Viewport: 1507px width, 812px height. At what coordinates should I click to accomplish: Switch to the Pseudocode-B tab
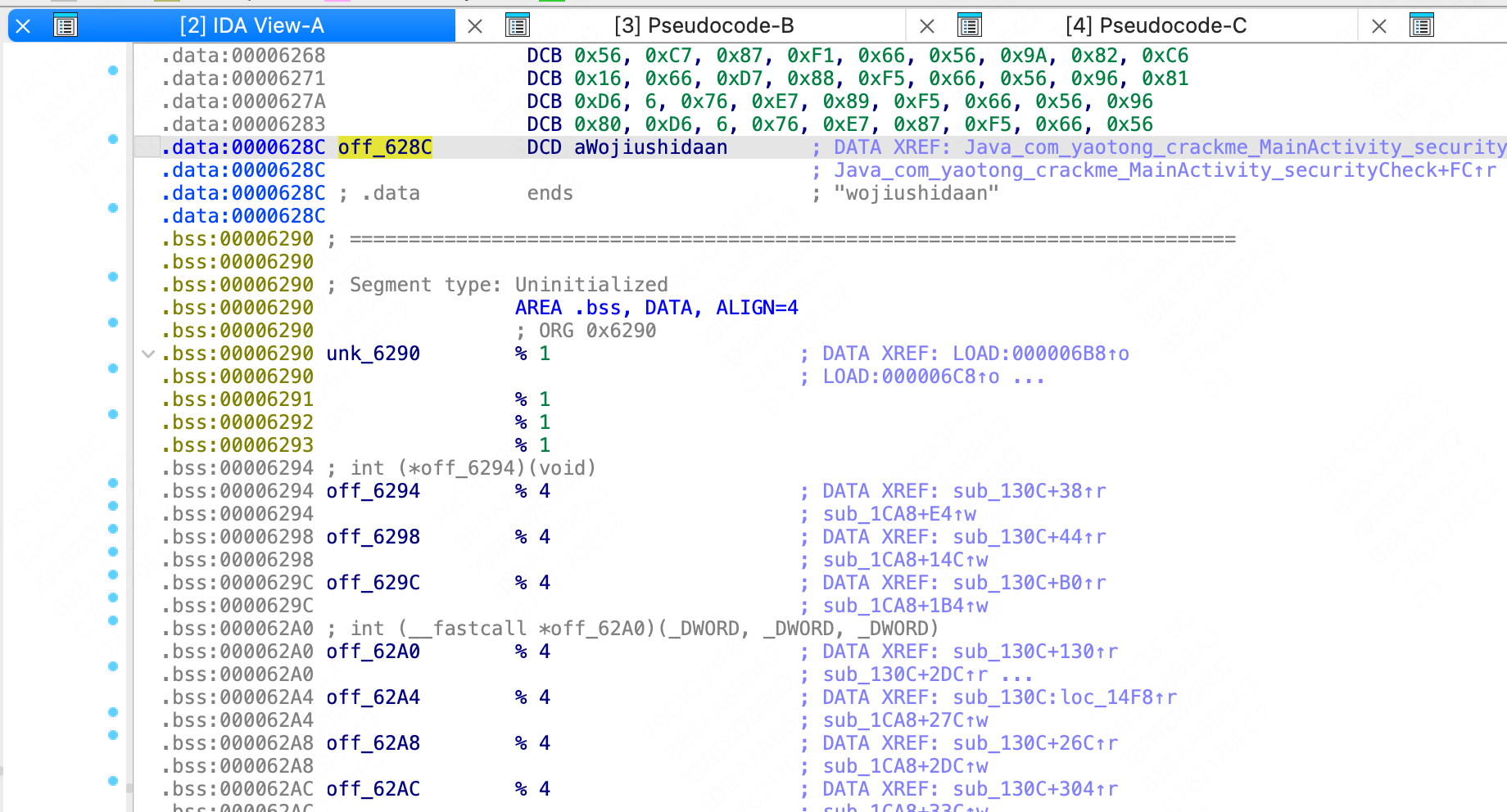click(704, 25)
